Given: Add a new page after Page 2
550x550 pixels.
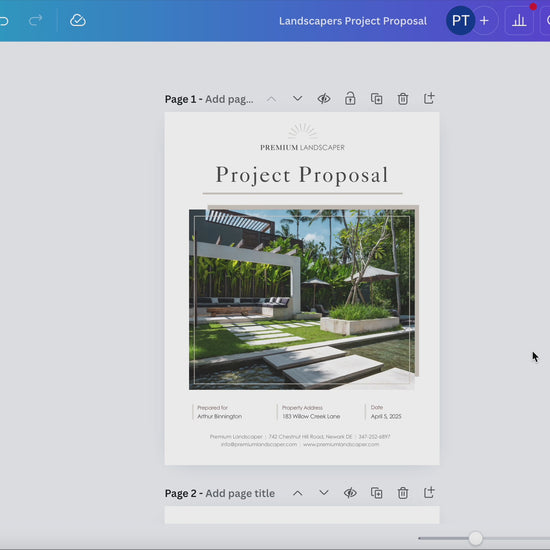Looking at the screenshot, I should tap(429, 493).
